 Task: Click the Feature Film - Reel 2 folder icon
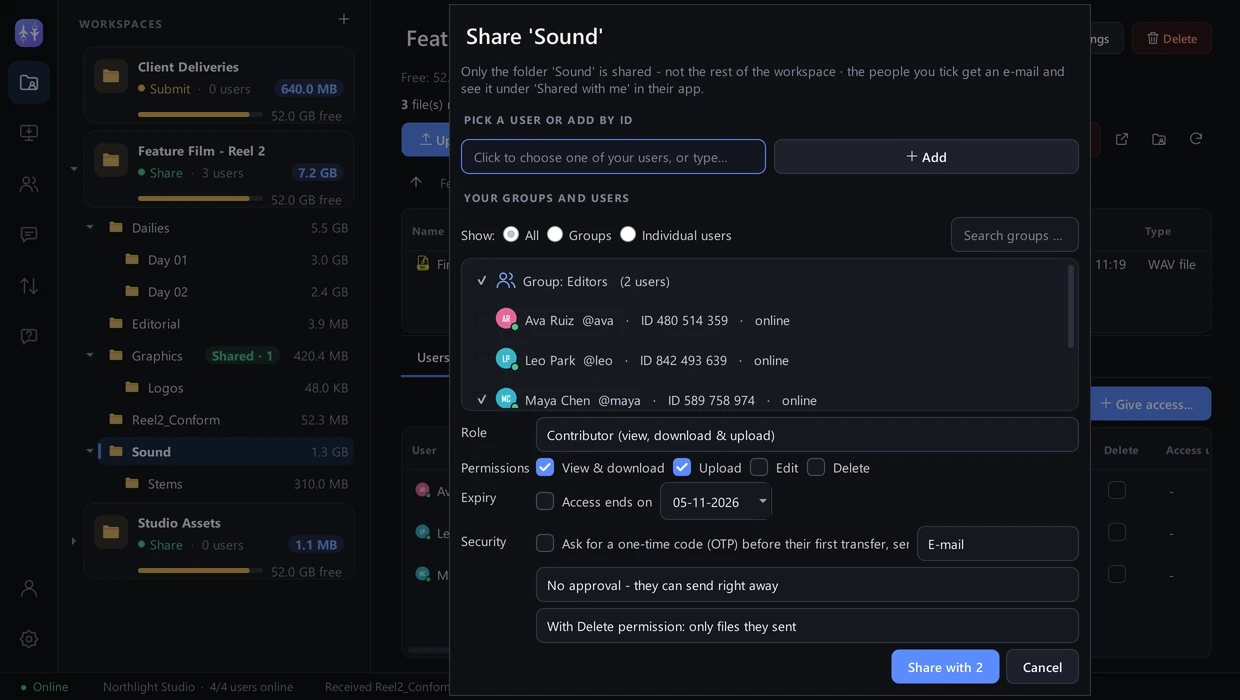[x=111, y=160]
